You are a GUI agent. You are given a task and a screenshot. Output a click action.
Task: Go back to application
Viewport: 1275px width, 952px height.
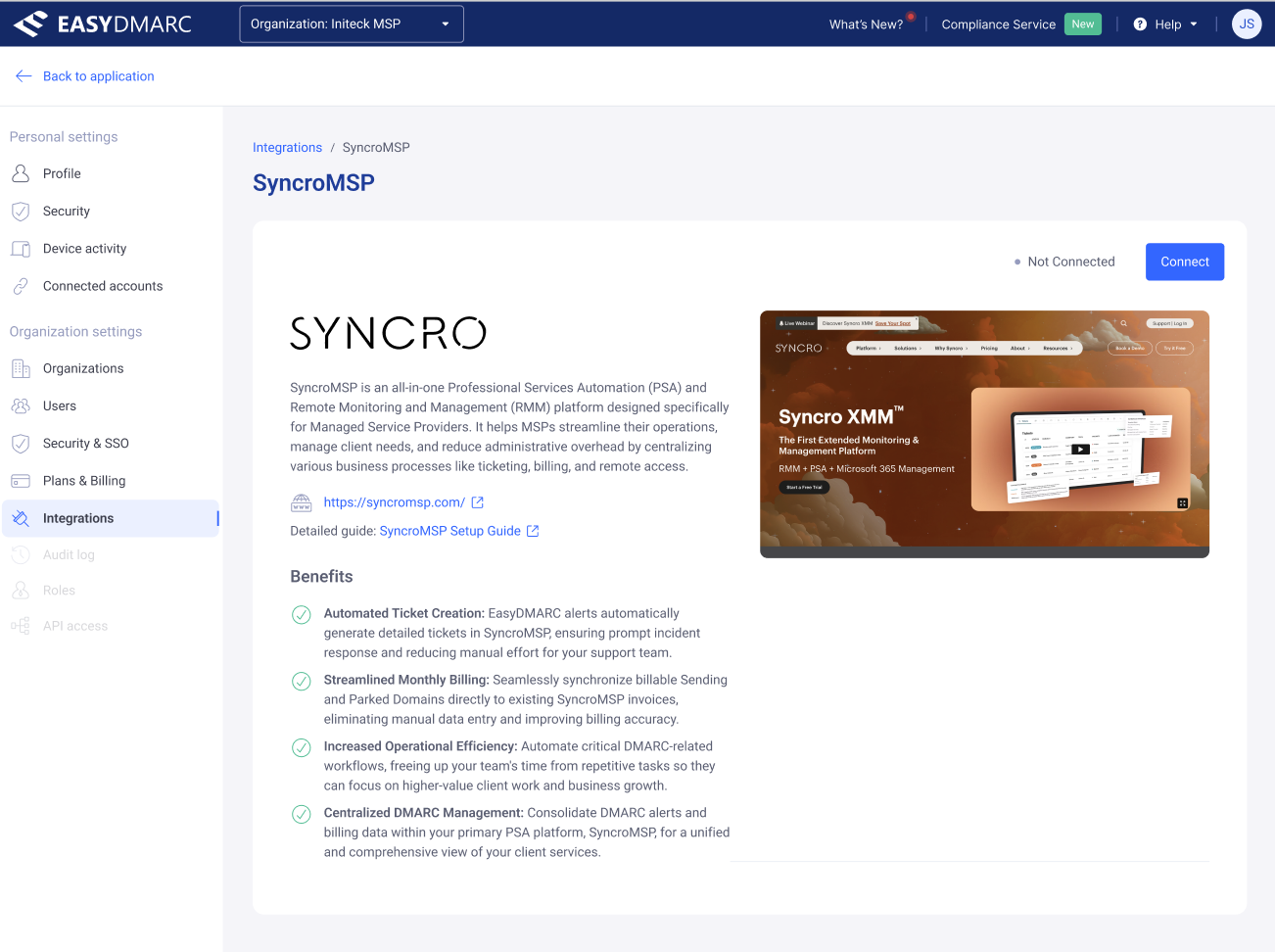tap(98, 76)
